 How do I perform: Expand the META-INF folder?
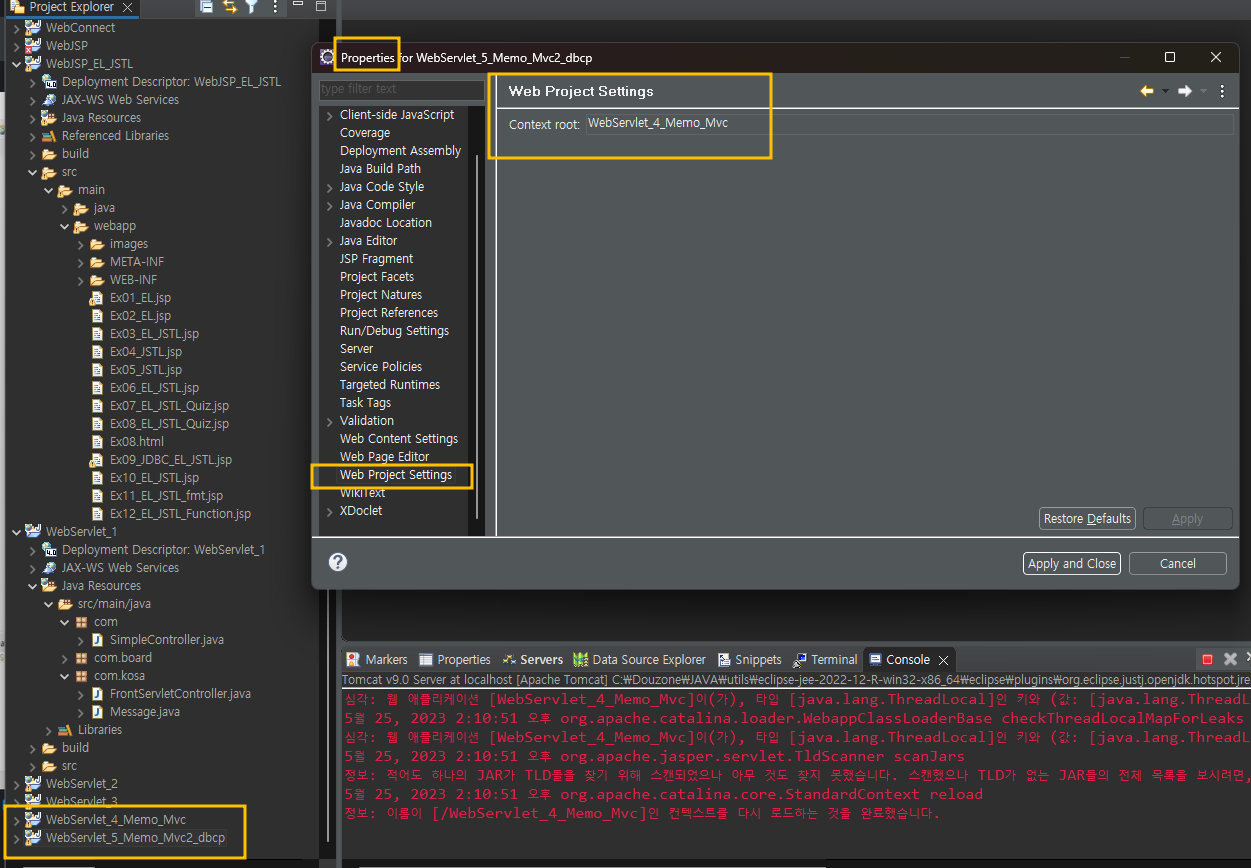point(81,262)
